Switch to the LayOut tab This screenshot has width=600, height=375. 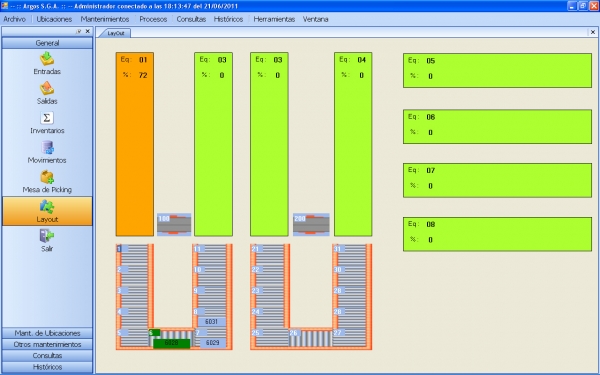(115, 33)
